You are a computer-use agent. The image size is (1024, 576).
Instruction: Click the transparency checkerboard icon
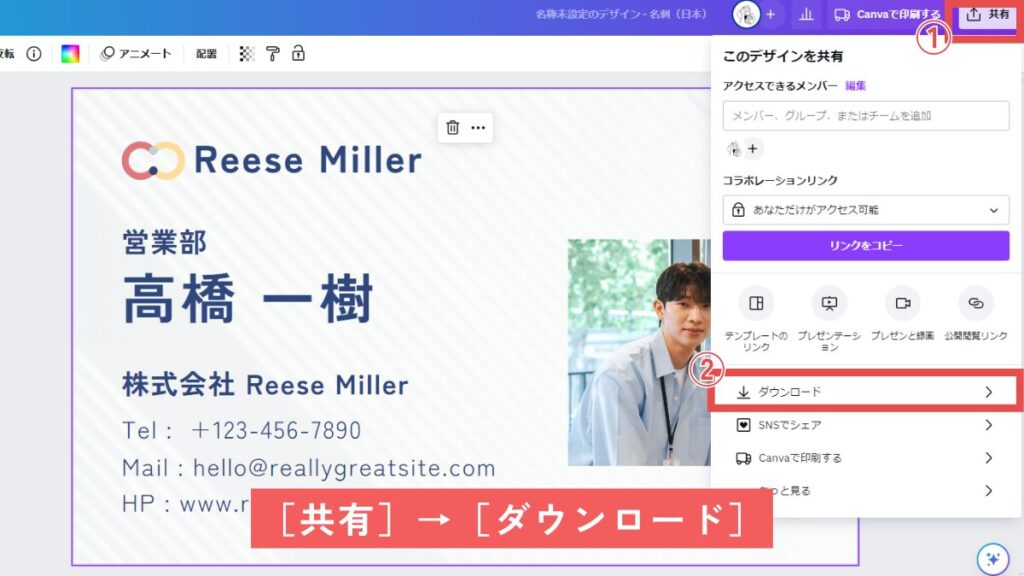coord(247,54)
